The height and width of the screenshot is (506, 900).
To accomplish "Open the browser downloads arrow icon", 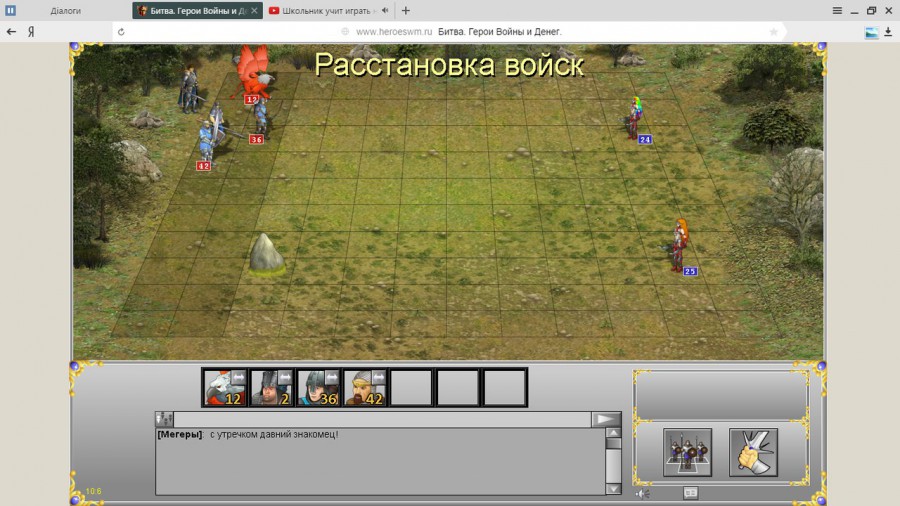I will point(888,32).
